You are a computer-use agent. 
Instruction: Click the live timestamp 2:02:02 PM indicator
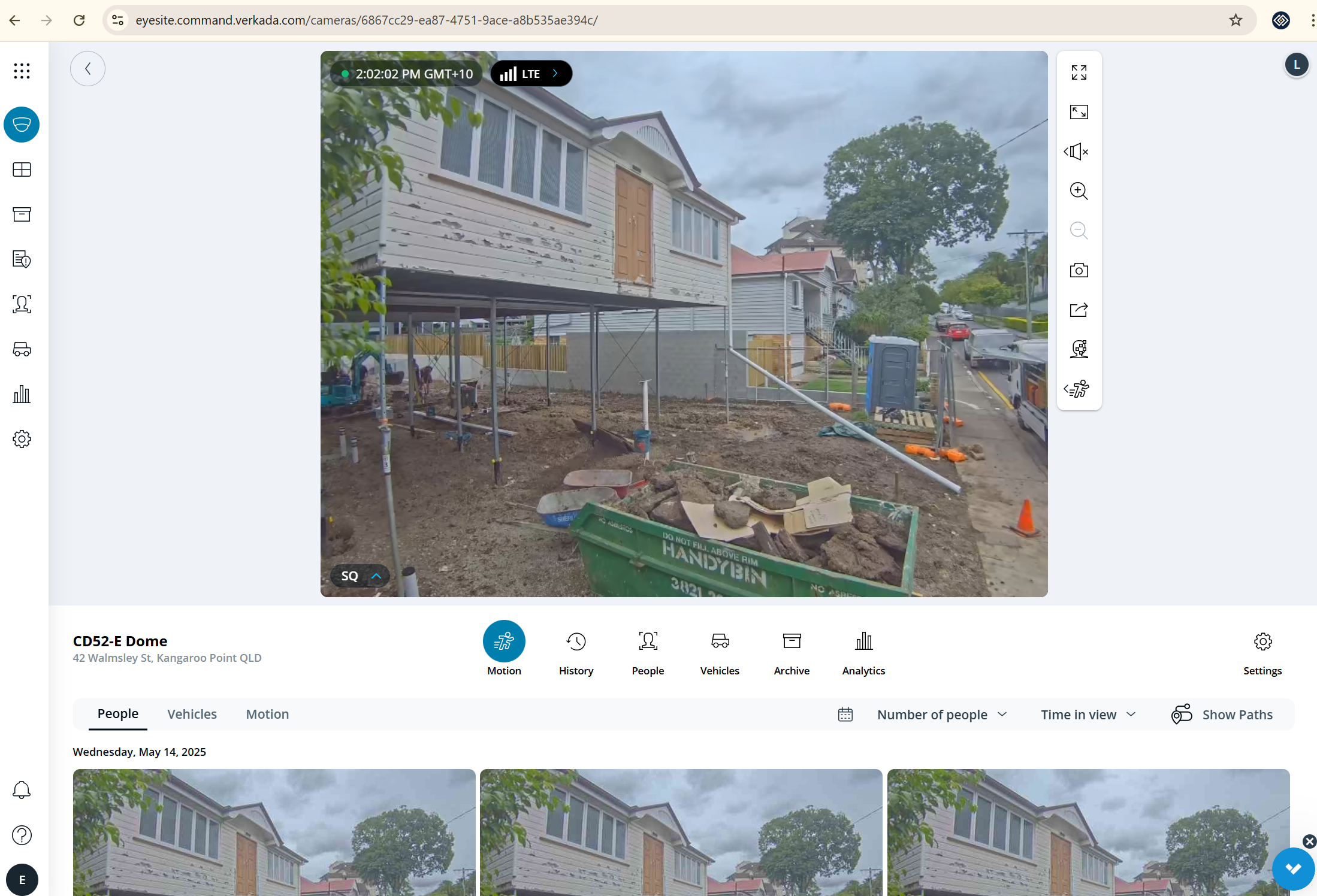click(406, 74)
